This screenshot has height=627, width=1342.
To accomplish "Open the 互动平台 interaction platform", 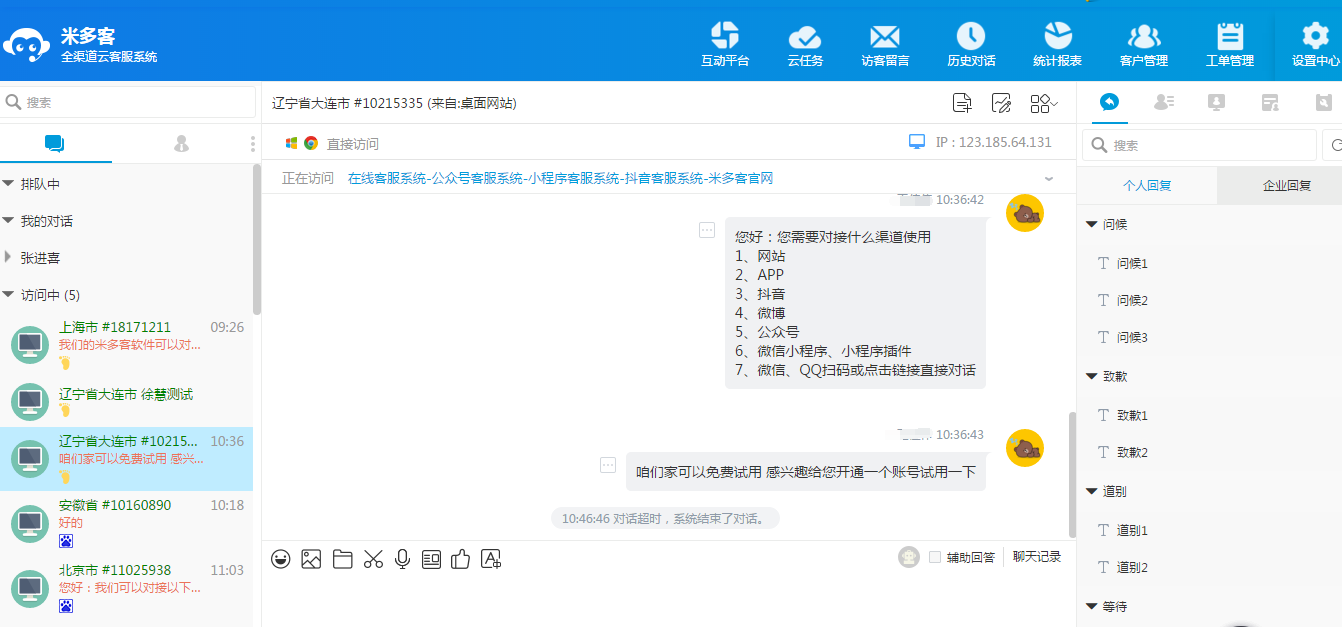I will point(724,44).
